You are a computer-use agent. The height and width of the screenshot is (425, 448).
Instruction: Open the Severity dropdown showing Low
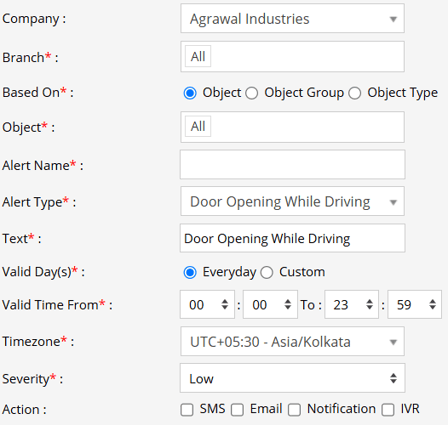[292, 378]
